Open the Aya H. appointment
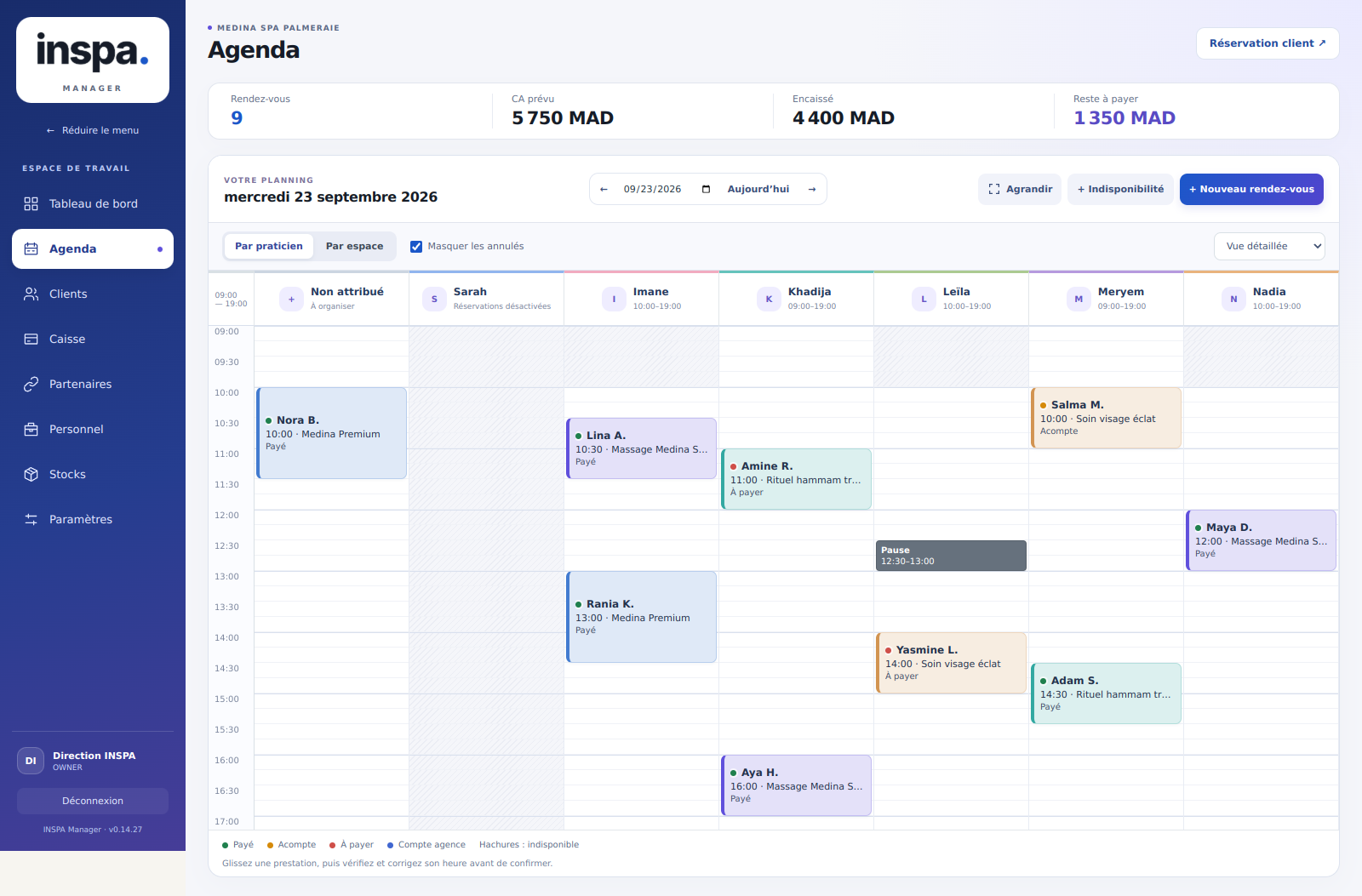Screen dimensions: 1362x896 pos(796,785)
